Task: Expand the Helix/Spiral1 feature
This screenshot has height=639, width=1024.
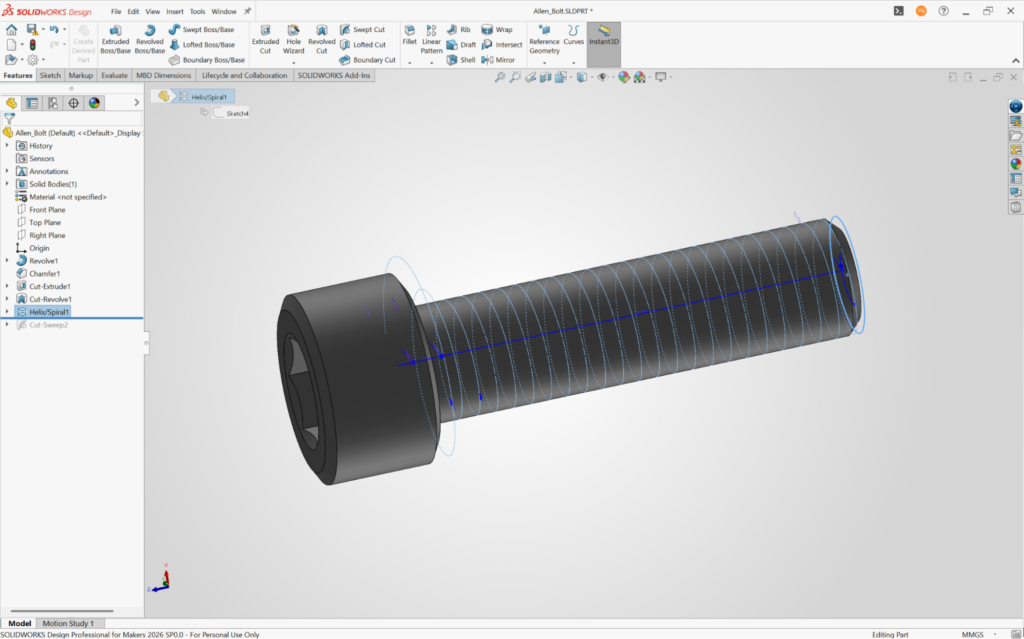Action: click(x=7, y=312)
